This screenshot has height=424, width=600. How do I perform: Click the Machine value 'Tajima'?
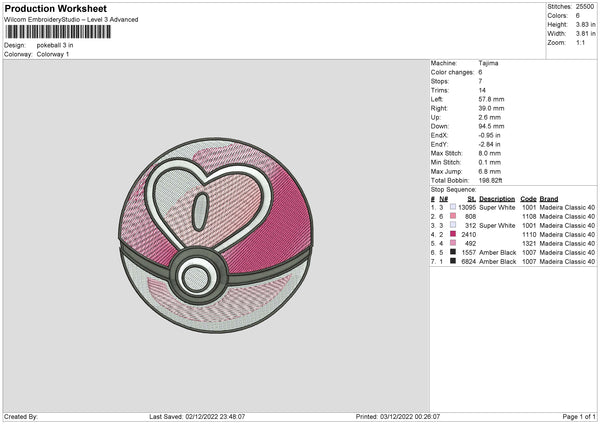(488, 63)
